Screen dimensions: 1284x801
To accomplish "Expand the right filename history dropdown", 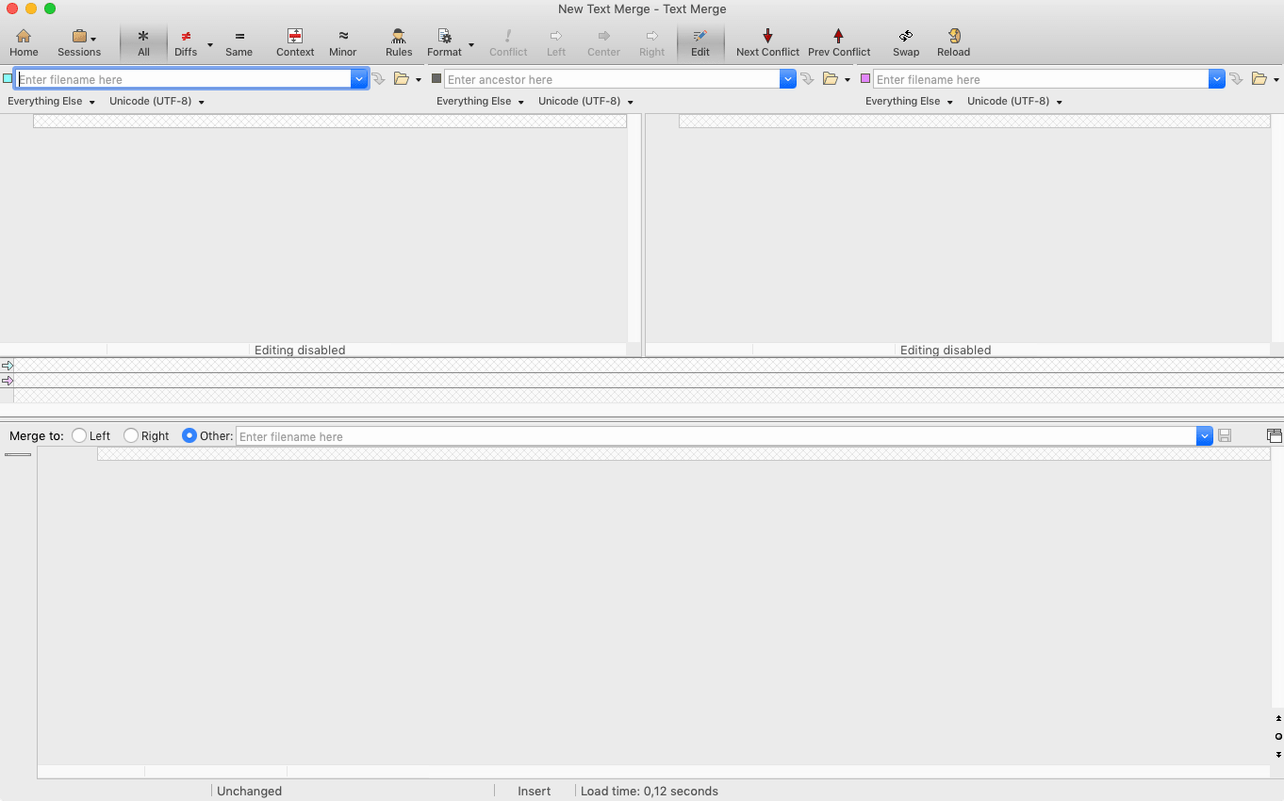I will (x=1217, y=79).
